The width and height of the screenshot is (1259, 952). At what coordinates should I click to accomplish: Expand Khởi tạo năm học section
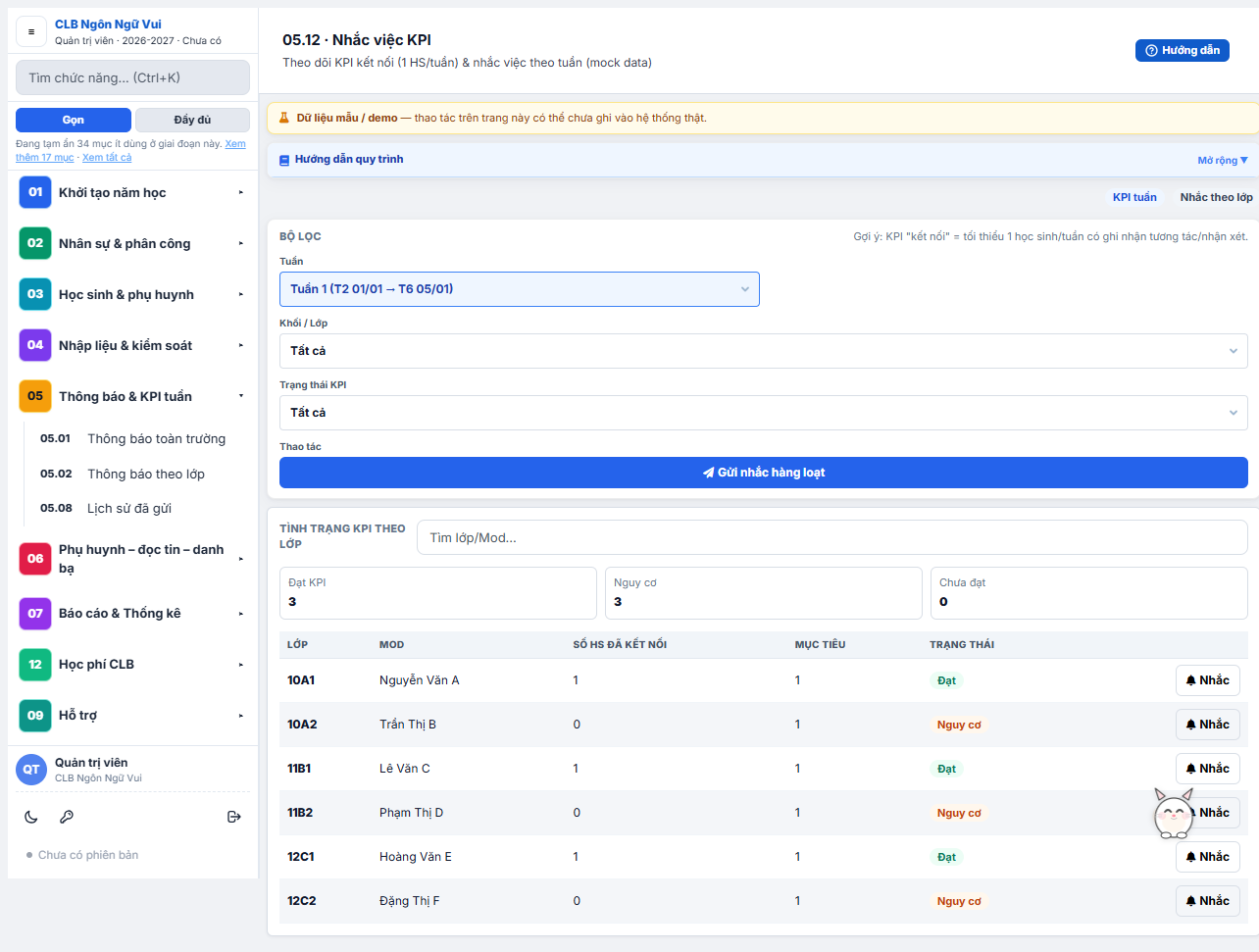point(132,192)
